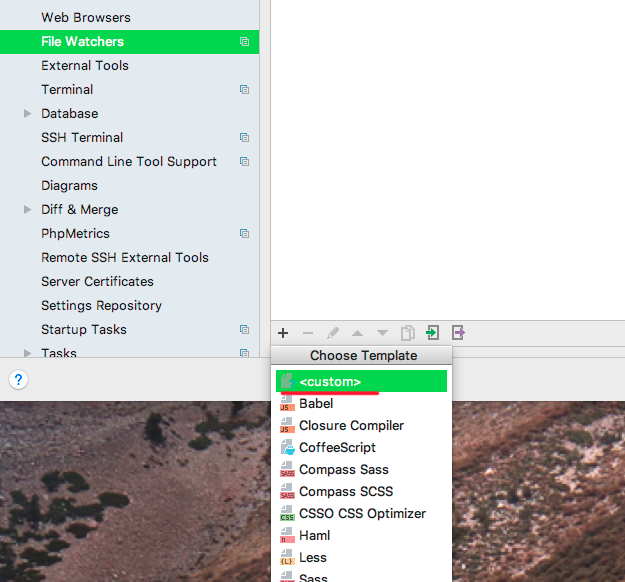Click the move down arrow icon
This screenshot has width=625, height=582.
click(x=382, y=333)
